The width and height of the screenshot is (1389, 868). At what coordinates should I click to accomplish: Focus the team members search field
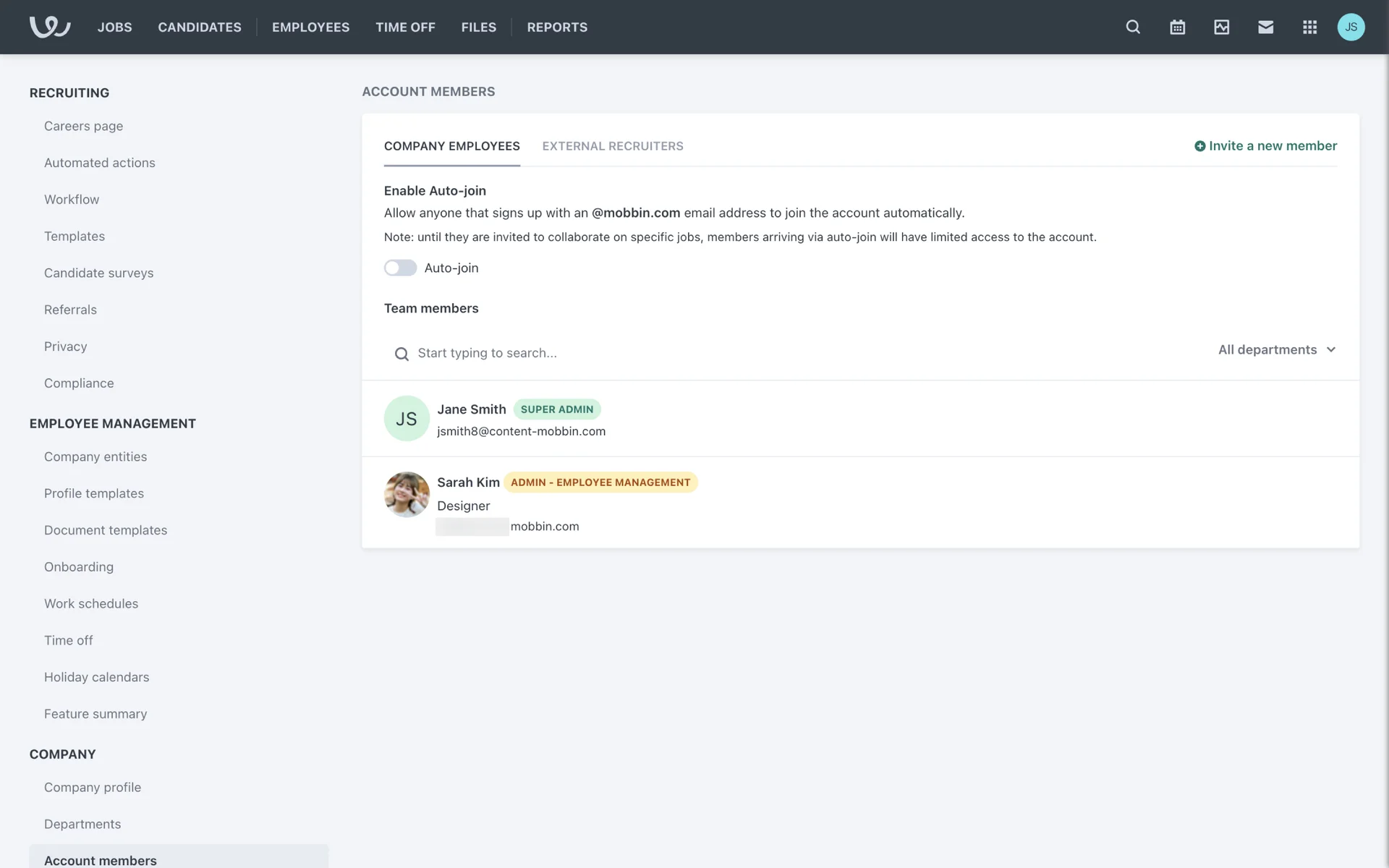pyautogui.click(x=487, y=353)
